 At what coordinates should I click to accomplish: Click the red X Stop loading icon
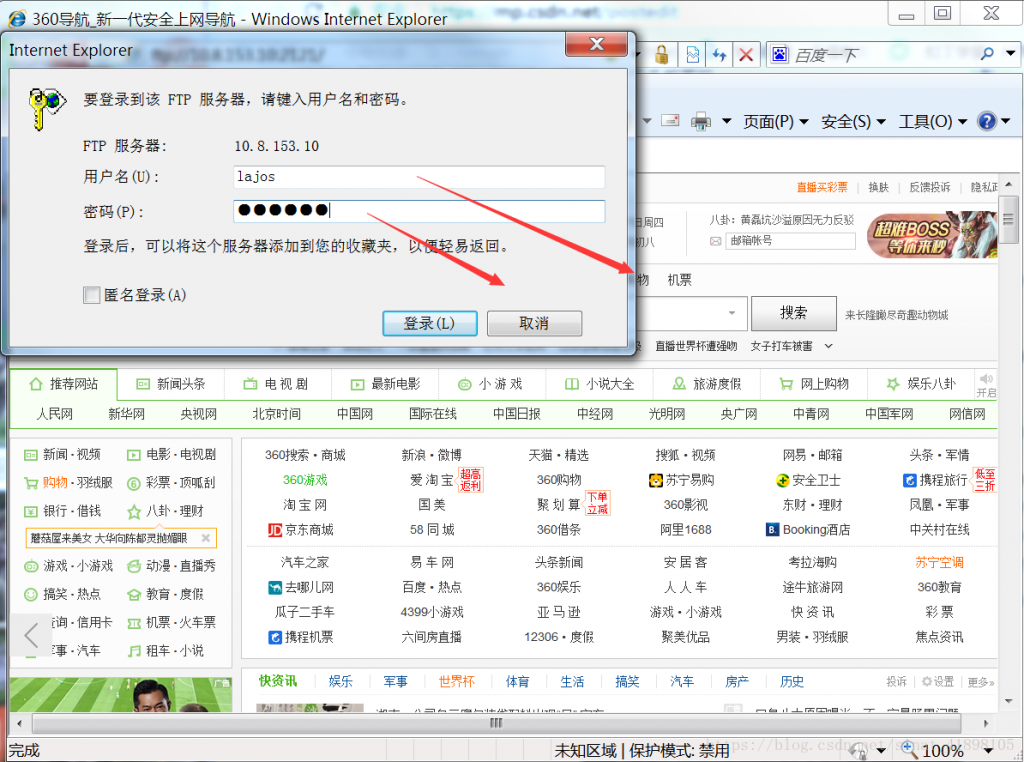coord(746,55)
